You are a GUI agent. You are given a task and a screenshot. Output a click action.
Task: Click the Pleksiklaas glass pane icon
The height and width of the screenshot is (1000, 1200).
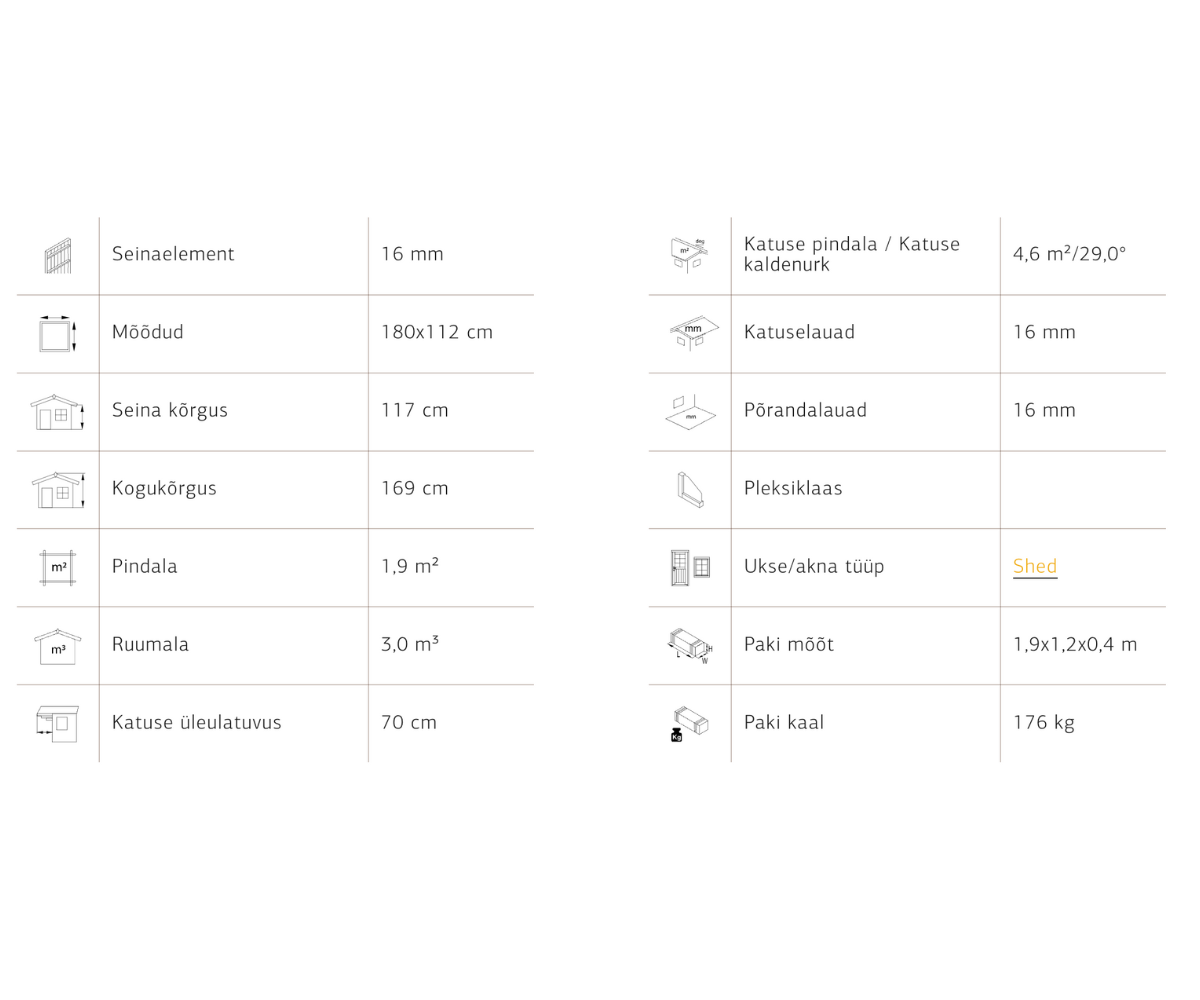pos(690,490)
